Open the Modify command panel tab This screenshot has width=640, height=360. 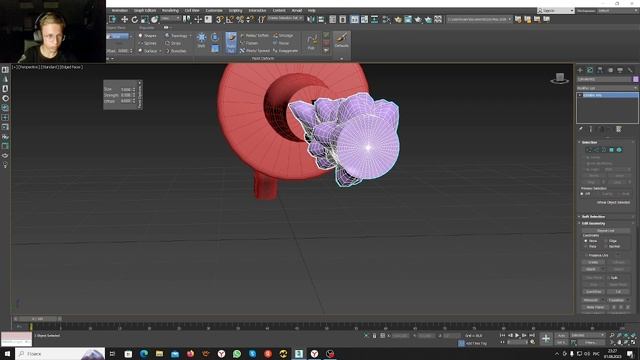pos(590,70)
